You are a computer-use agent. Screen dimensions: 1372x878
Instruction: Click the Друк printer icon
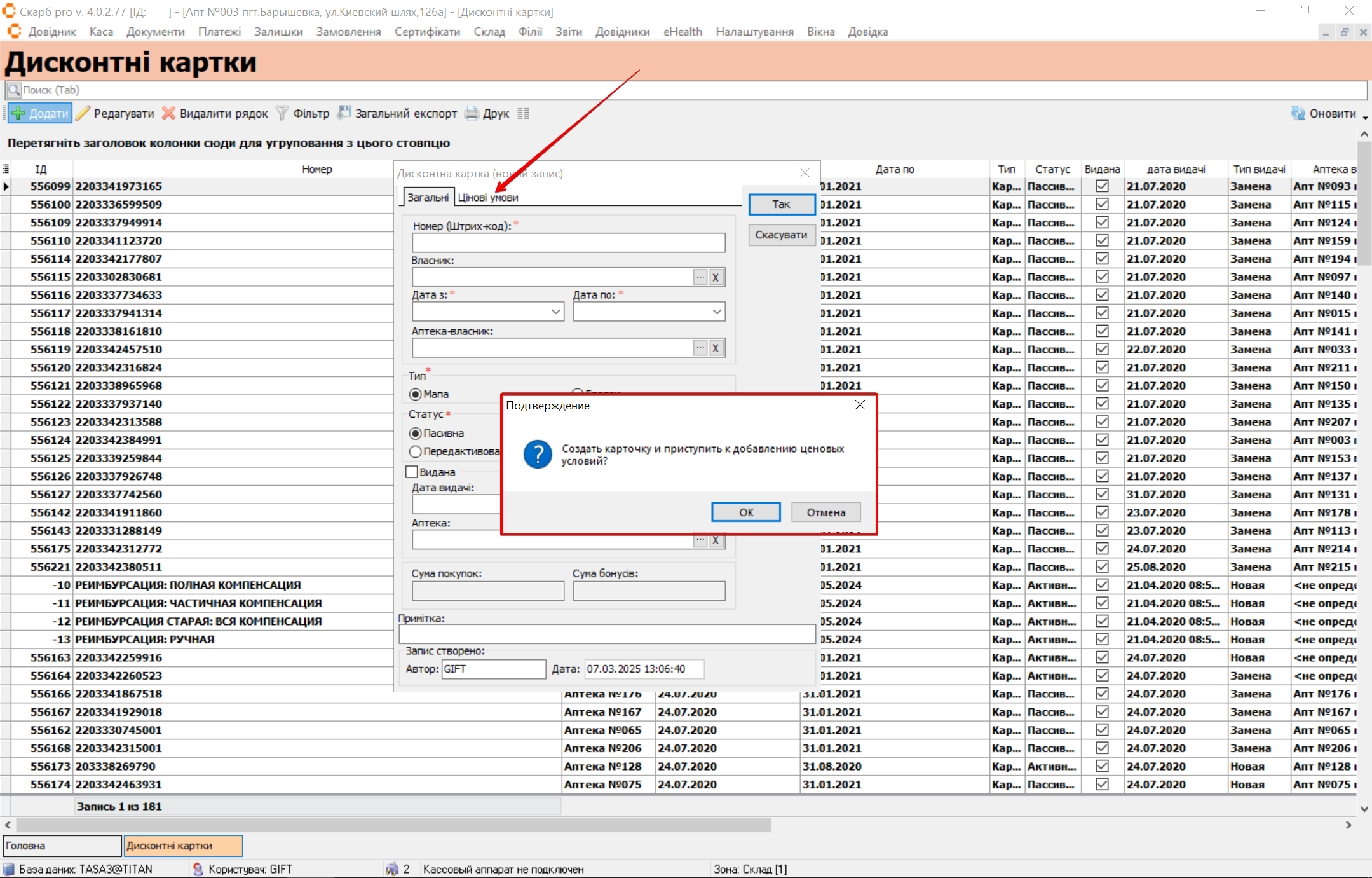click(x=472, y=114)
